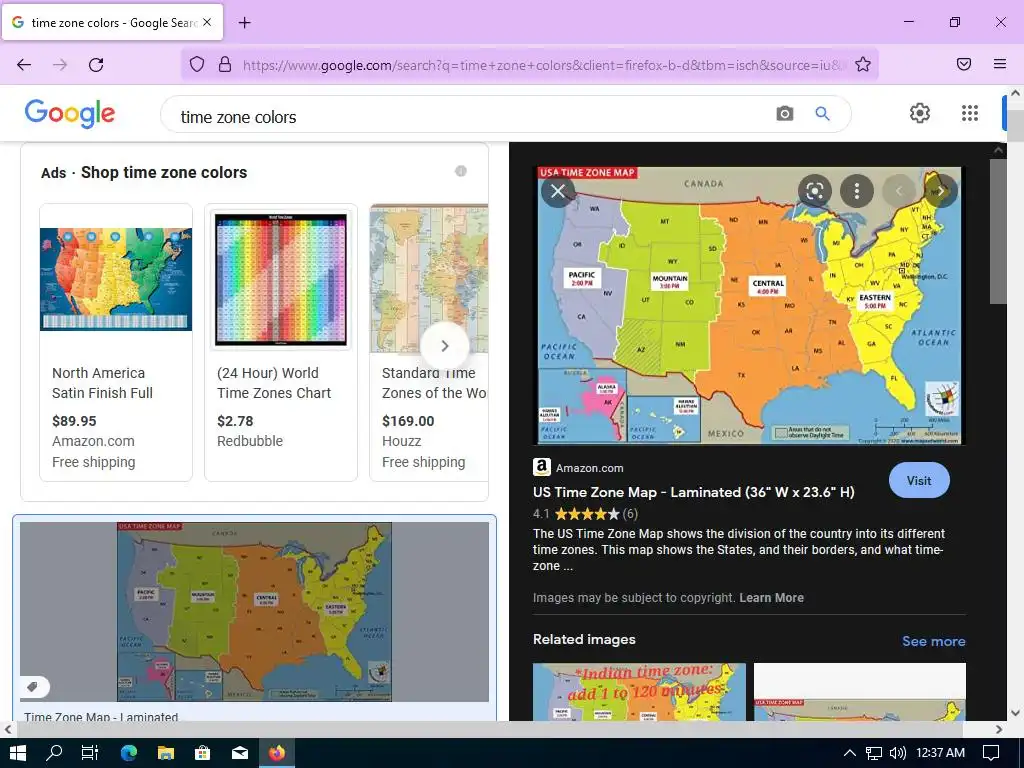Open the 'Indian time zone' related image

click(x=639, y=692)
